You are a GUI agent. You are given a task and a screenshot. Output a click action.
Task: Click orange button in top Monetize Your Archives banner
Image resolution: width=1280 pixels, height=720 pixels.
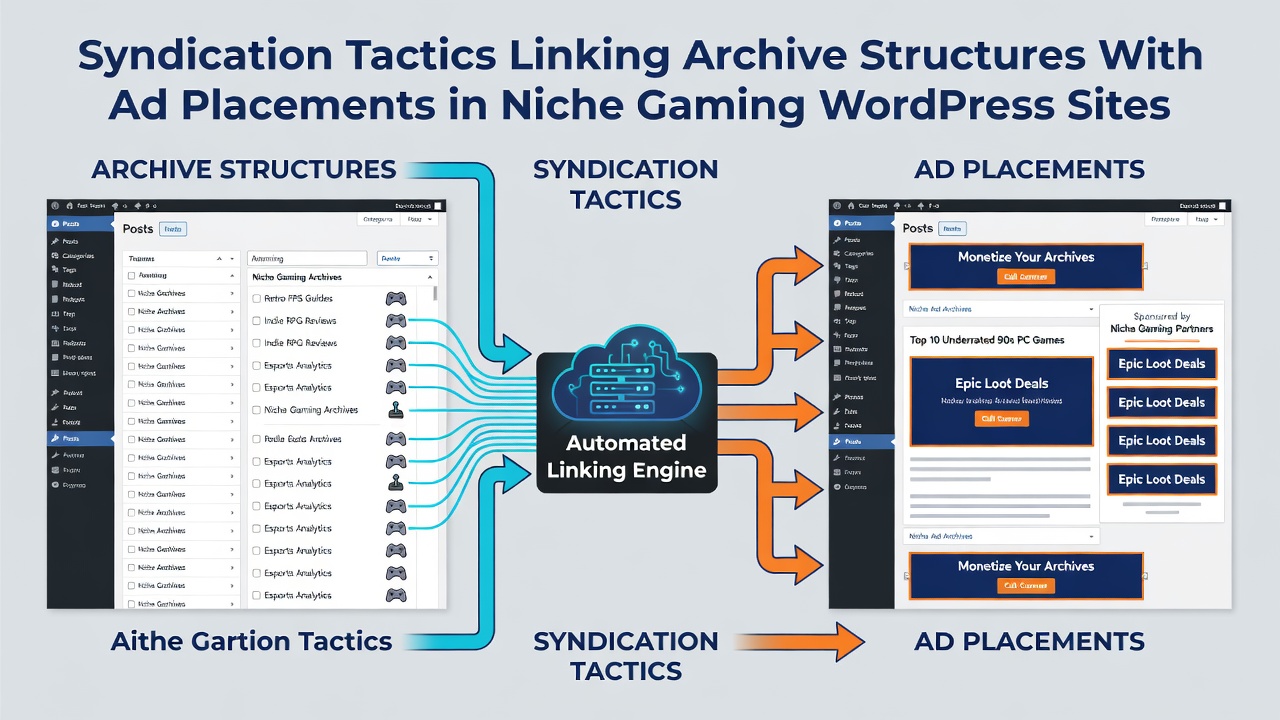[1026, 276]
